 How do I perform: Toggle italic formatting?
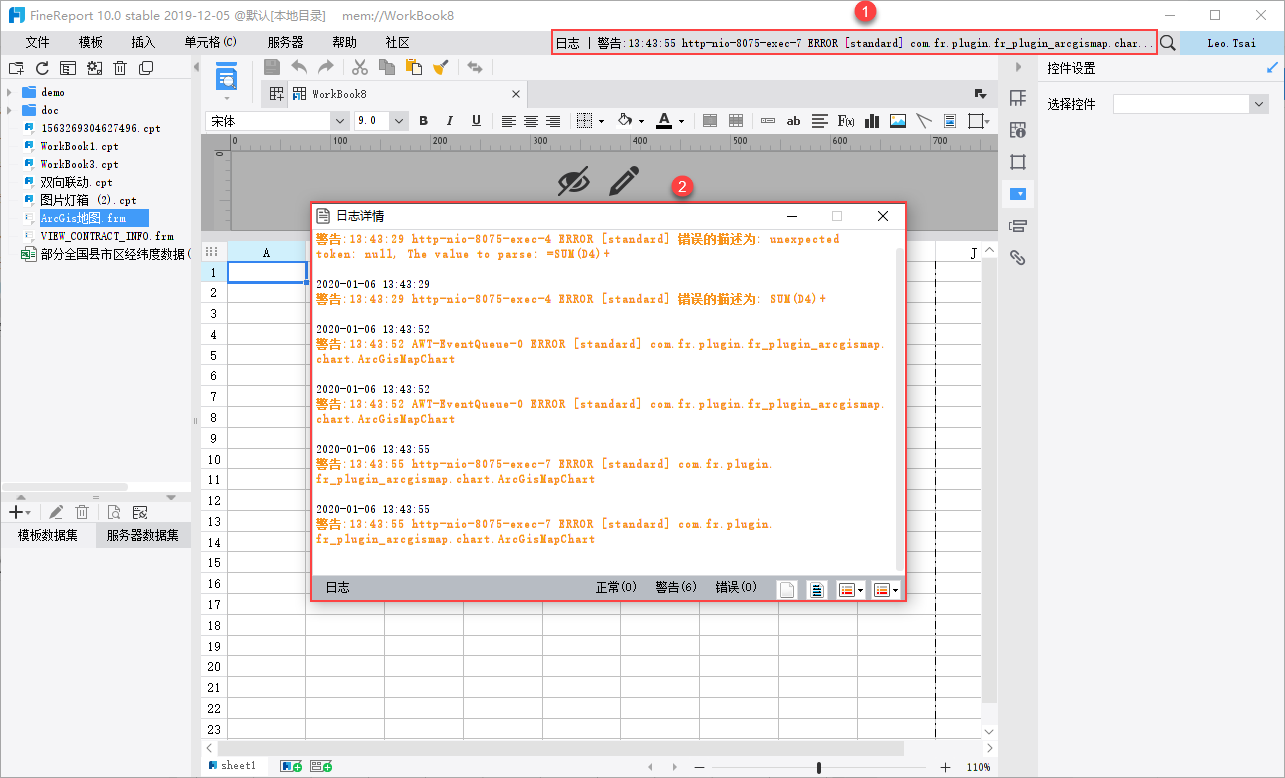(x=449, y=121)
